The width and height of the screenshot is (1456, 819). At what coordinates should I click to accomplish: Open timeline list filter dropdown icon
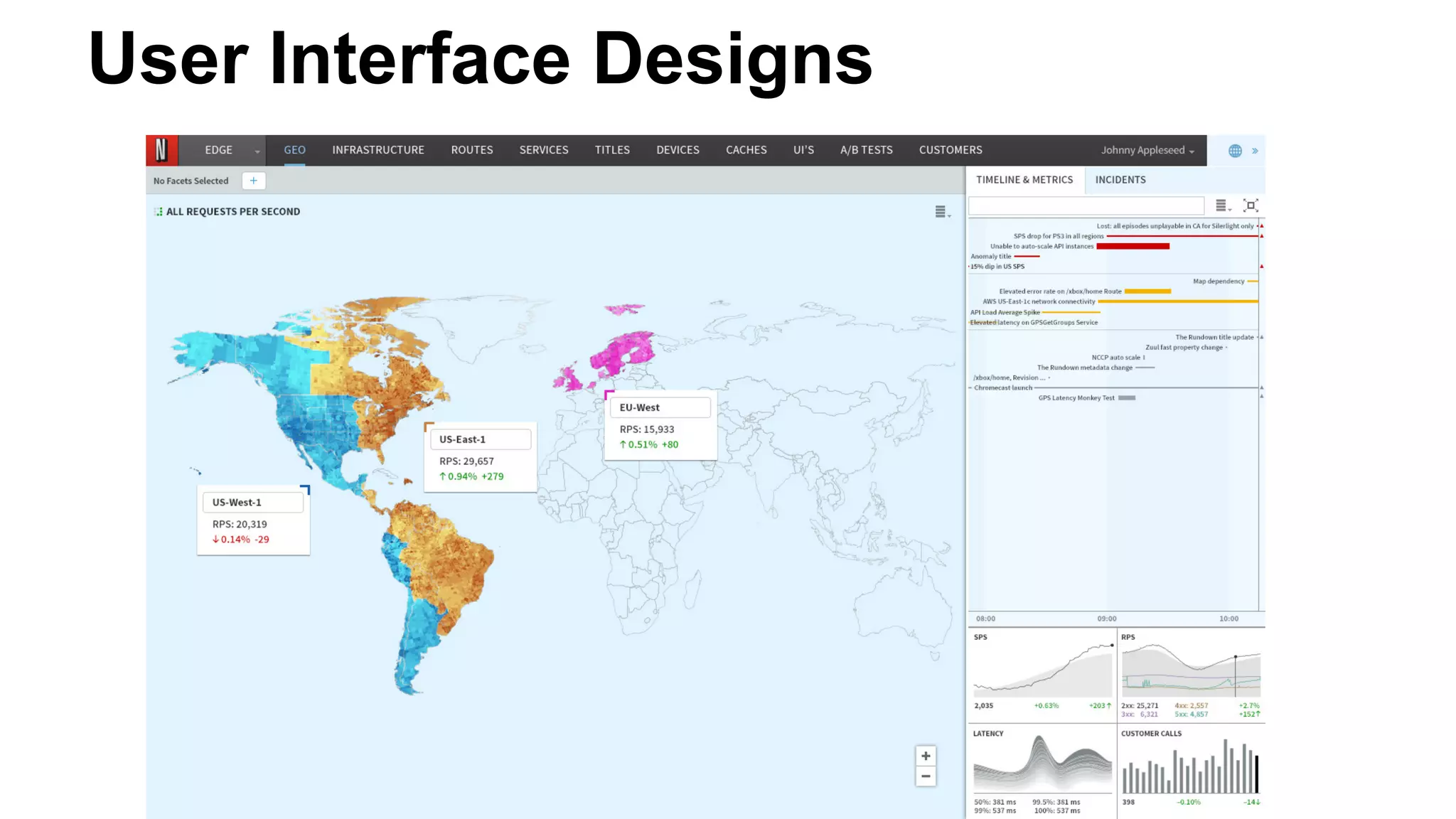click(1223, 205)
